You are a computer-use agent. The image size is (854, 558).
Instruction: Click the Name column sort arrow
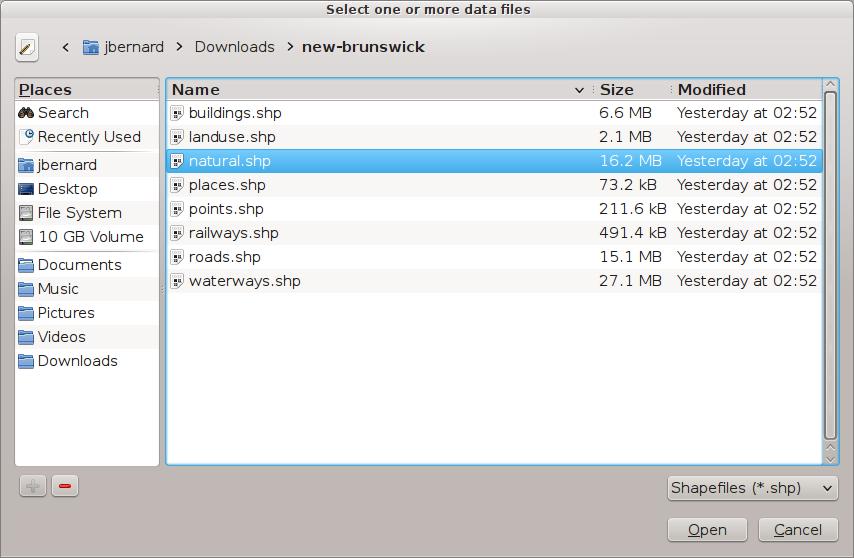pyautogui.click(x=579, y=90)
